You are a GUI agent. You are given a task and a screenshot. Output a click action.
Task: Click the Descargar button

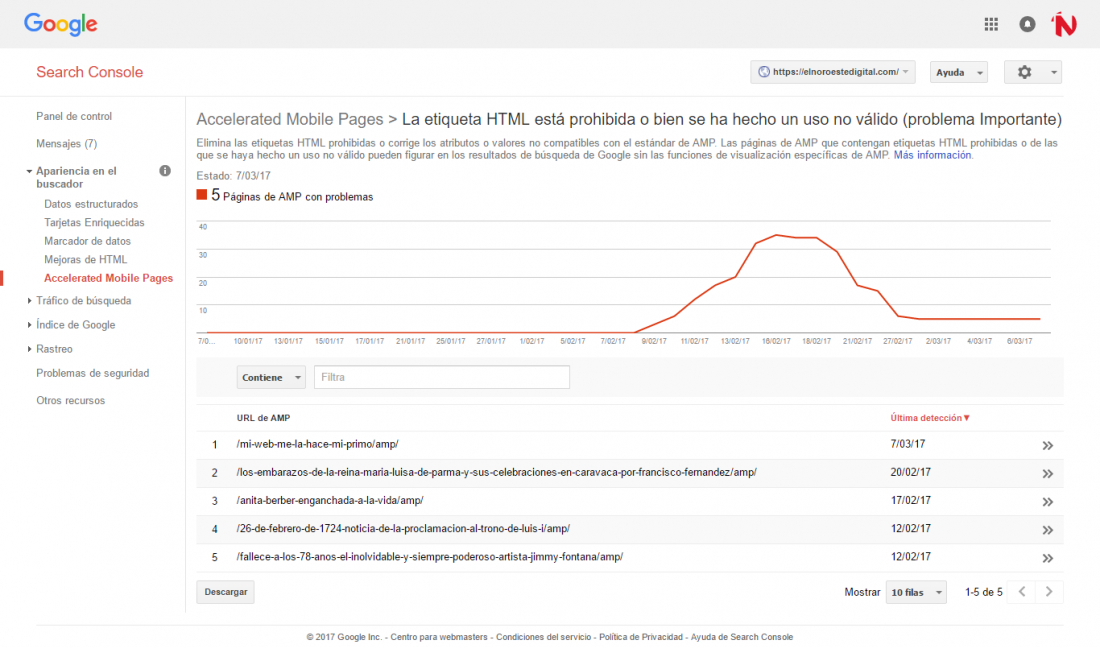pos(225,592)
